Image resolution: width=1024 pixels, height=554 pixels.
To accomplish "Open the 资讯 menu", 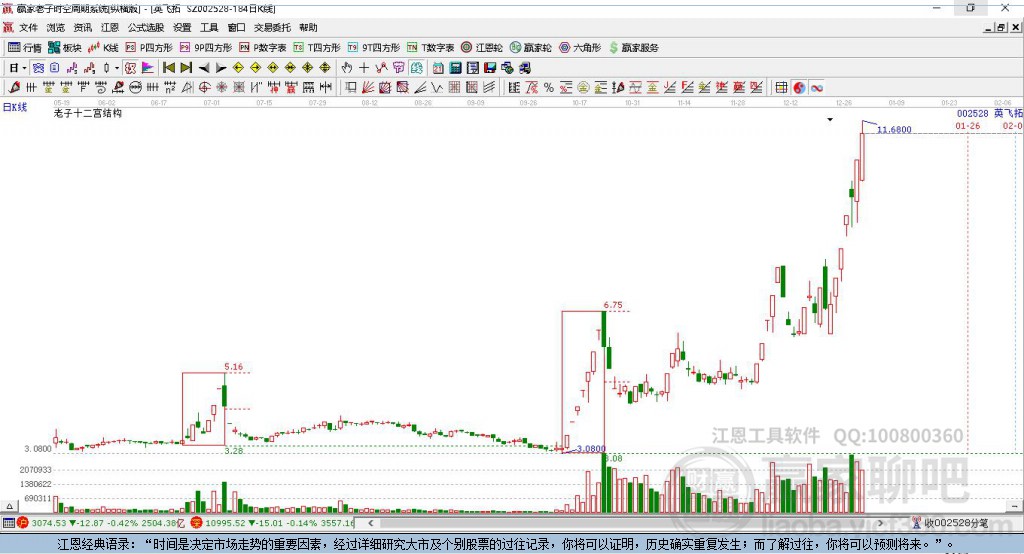I will tap(82, 27).
